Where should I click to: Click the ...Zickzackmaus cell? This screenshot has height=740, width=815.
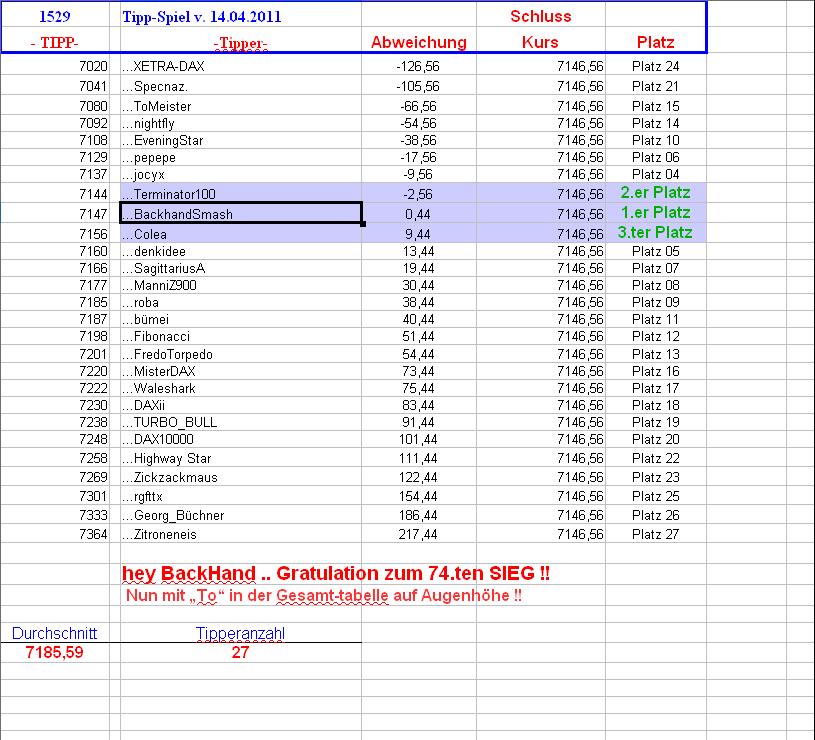click(x=241, y=477)
